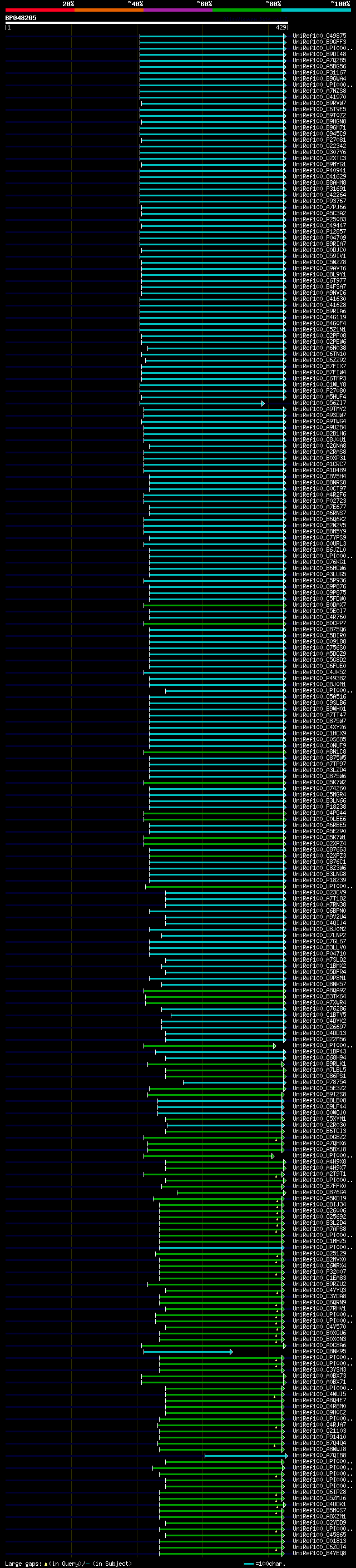The width and height of the screenshot is (356, 1568).
Task: Select hit label UniRef100_P18238
Action: pos(319,807)
